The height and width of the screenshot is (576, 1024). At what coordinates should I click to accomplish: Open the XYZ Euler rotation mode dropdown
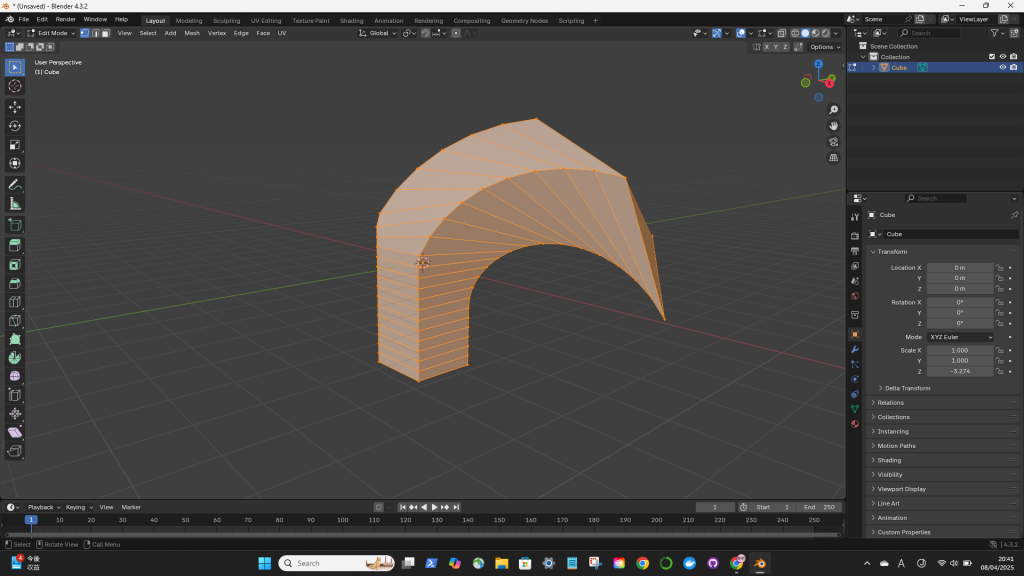[x=961, y=337]
